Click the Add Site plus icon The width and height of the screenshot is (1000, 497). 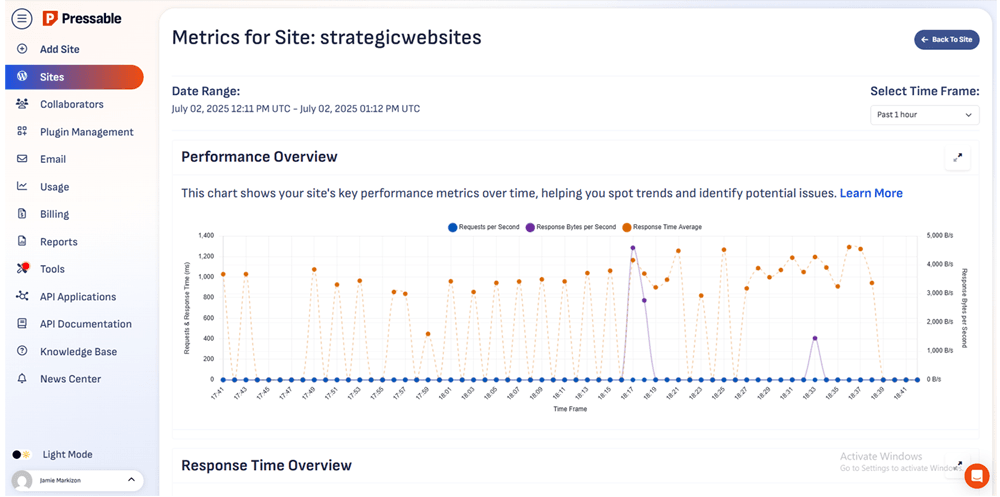[x=22, y=49]
